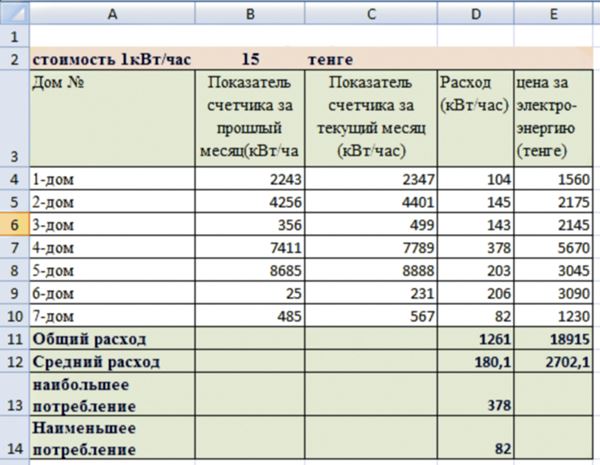Select row 11 header
The image size is (600, 465).
click(15, 339)
